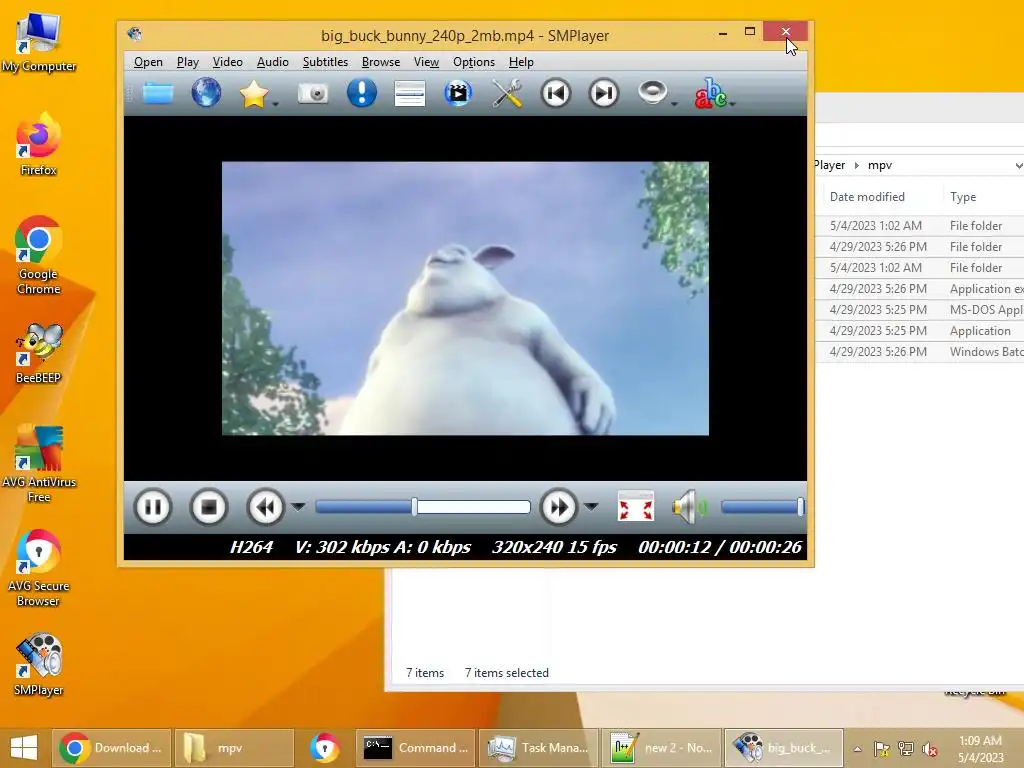Expand the rewind options dropdown arrow
The image size is (1024, 768).
click(x=298, y=507)
